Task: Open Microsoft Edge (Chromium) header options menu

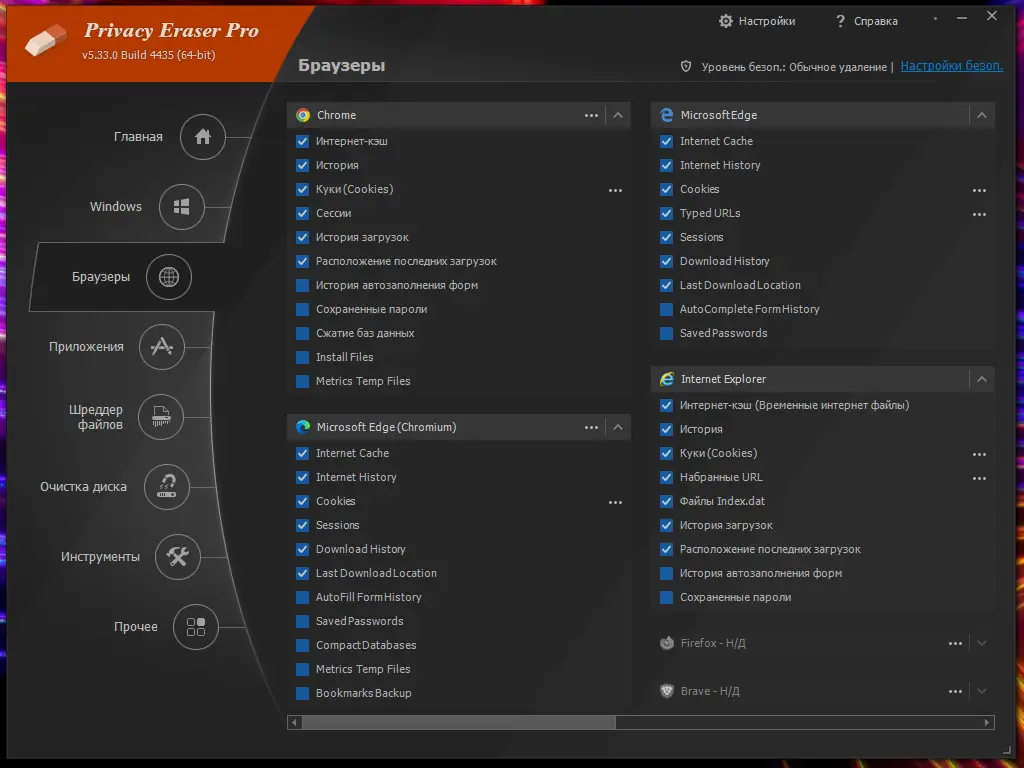Action: (592, 427)
